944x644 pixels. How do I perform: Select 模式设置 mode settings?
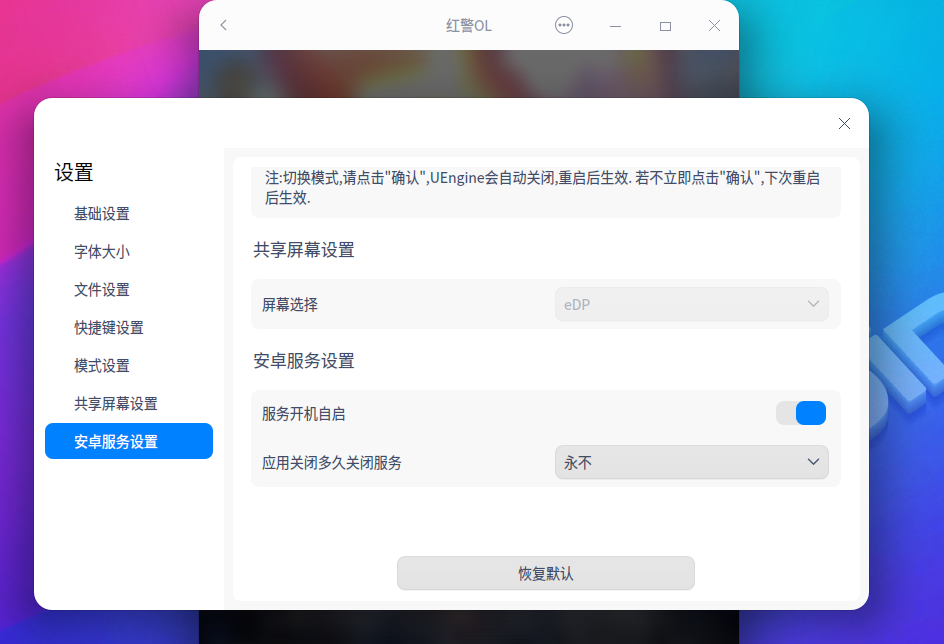pos(100,365)
